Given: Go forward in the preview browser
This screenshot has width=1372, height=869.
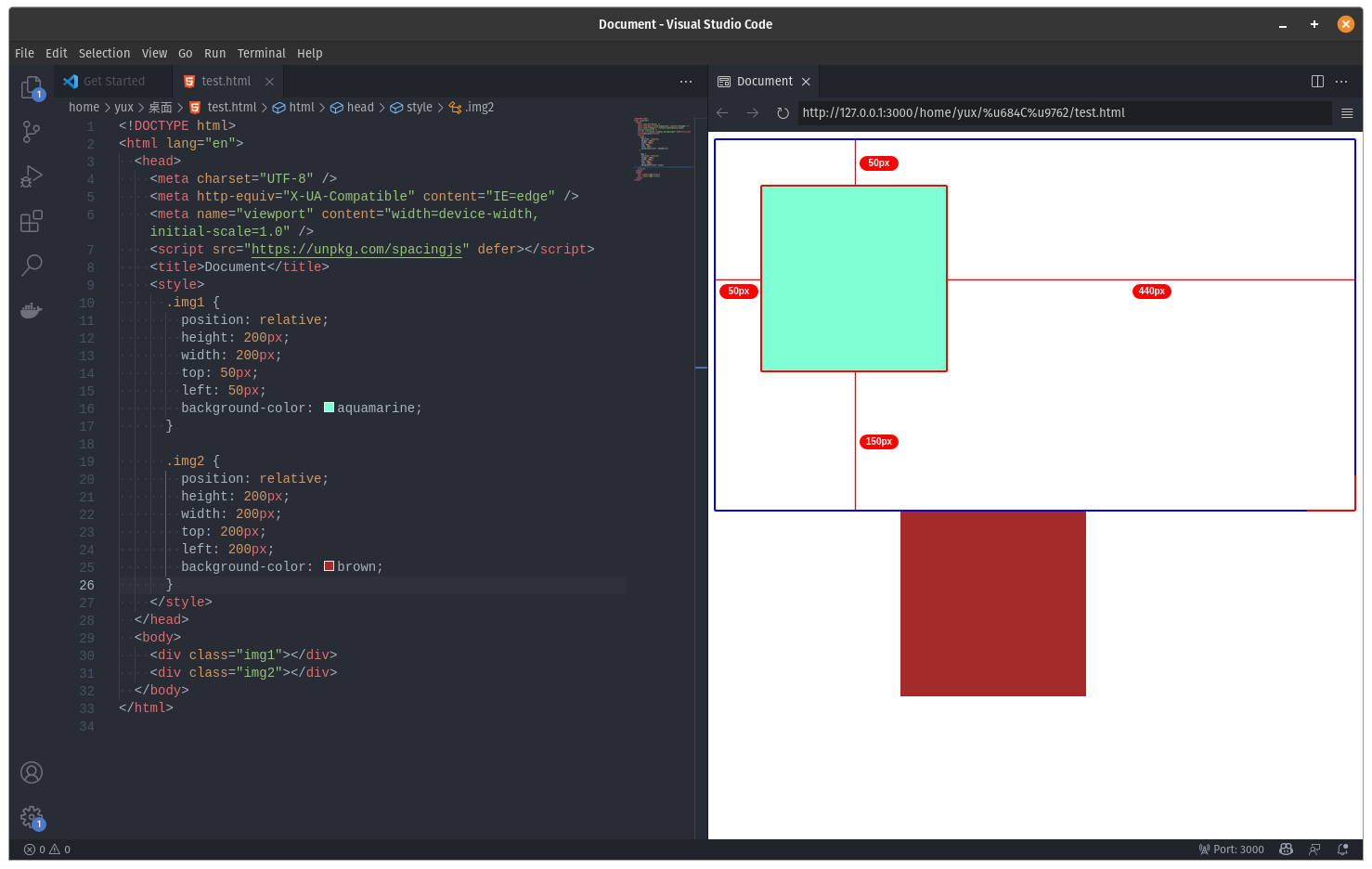Looking at the screenshot, I should pyautogui.click(x=753, y=113).
